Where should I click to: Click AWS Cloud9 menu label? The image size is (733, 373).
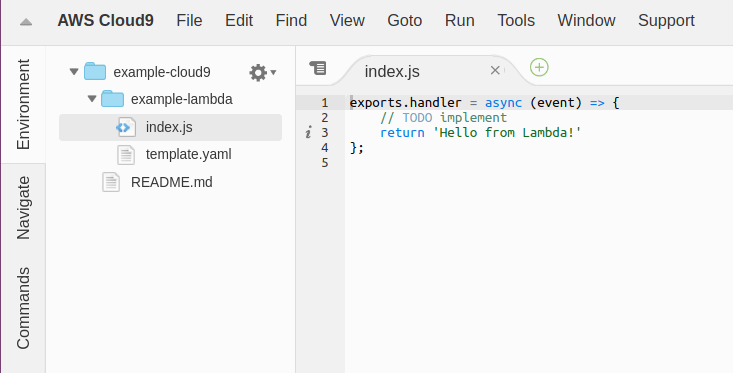coord(105,21)
